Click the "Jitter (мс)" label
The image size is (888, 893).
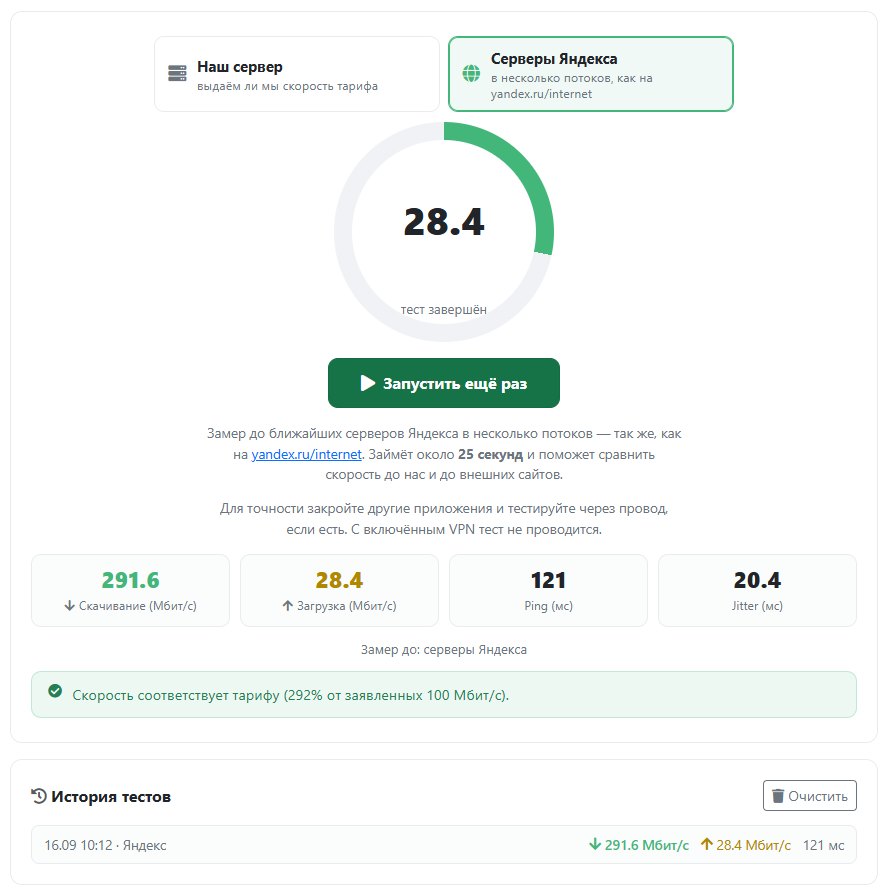tap(757, 606)
